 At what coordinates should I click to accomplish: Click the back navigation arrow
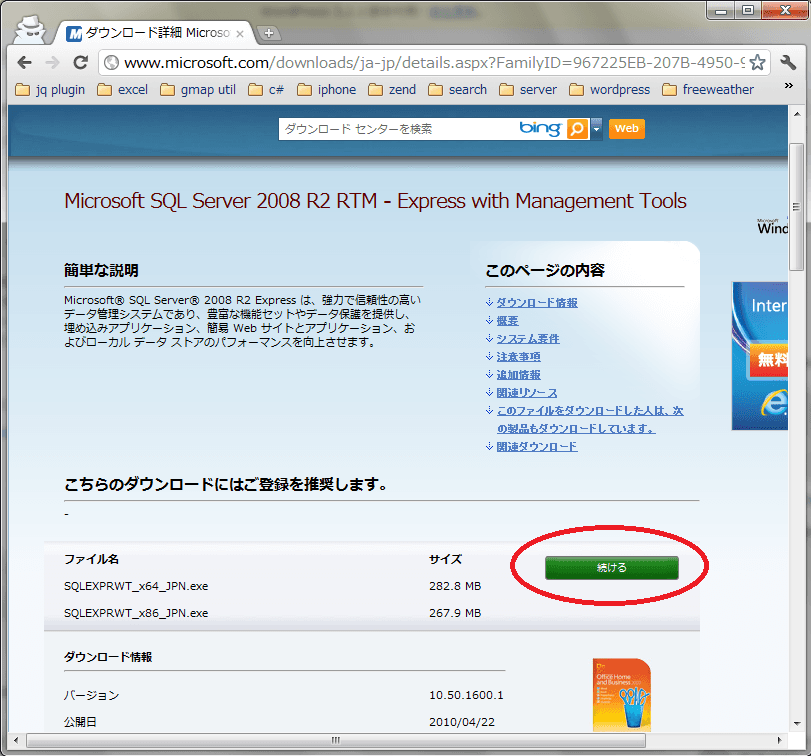pyautogui.click(x=25, y=61)
